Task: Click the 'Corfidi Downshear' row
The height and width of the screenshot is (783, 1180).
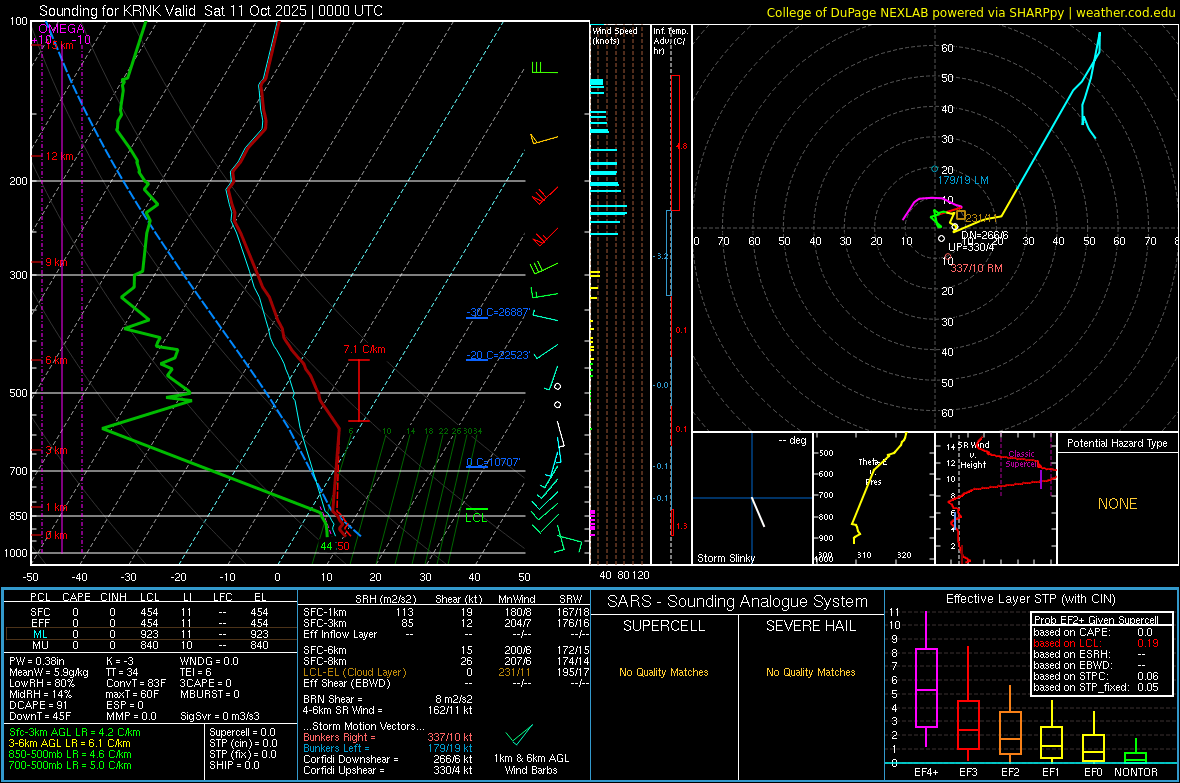Action: click(x=388, y=759)
